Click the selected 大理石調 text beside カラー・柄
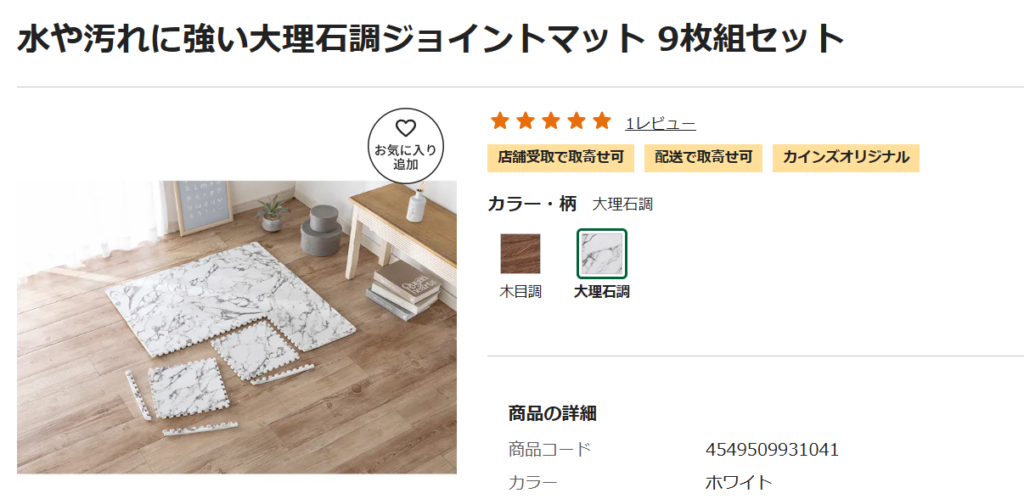 coord(622,204)
